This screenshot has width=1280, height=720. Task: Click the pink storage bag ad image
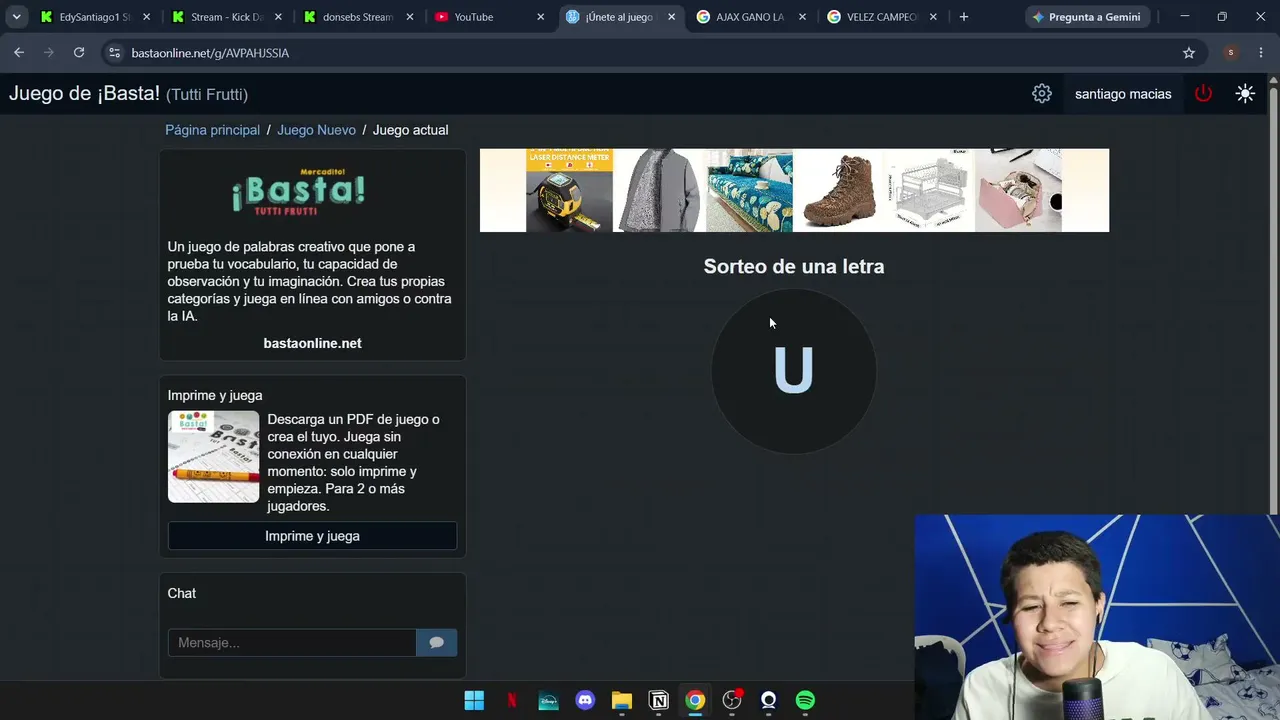pos(1018,190)
